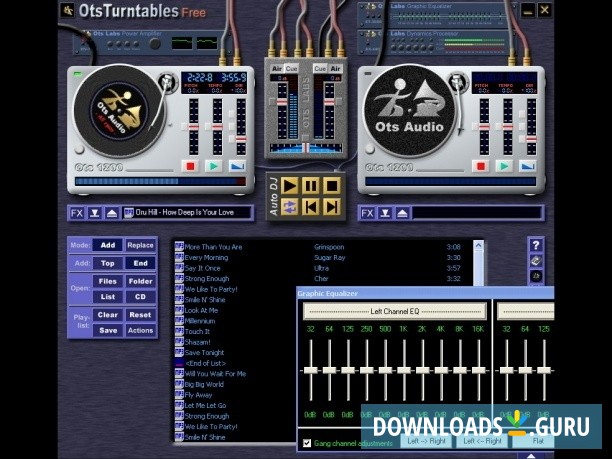Viewport: 612px width, 459px height.
Task: Pause Auto DJ playback
Action: pos(310,186)
